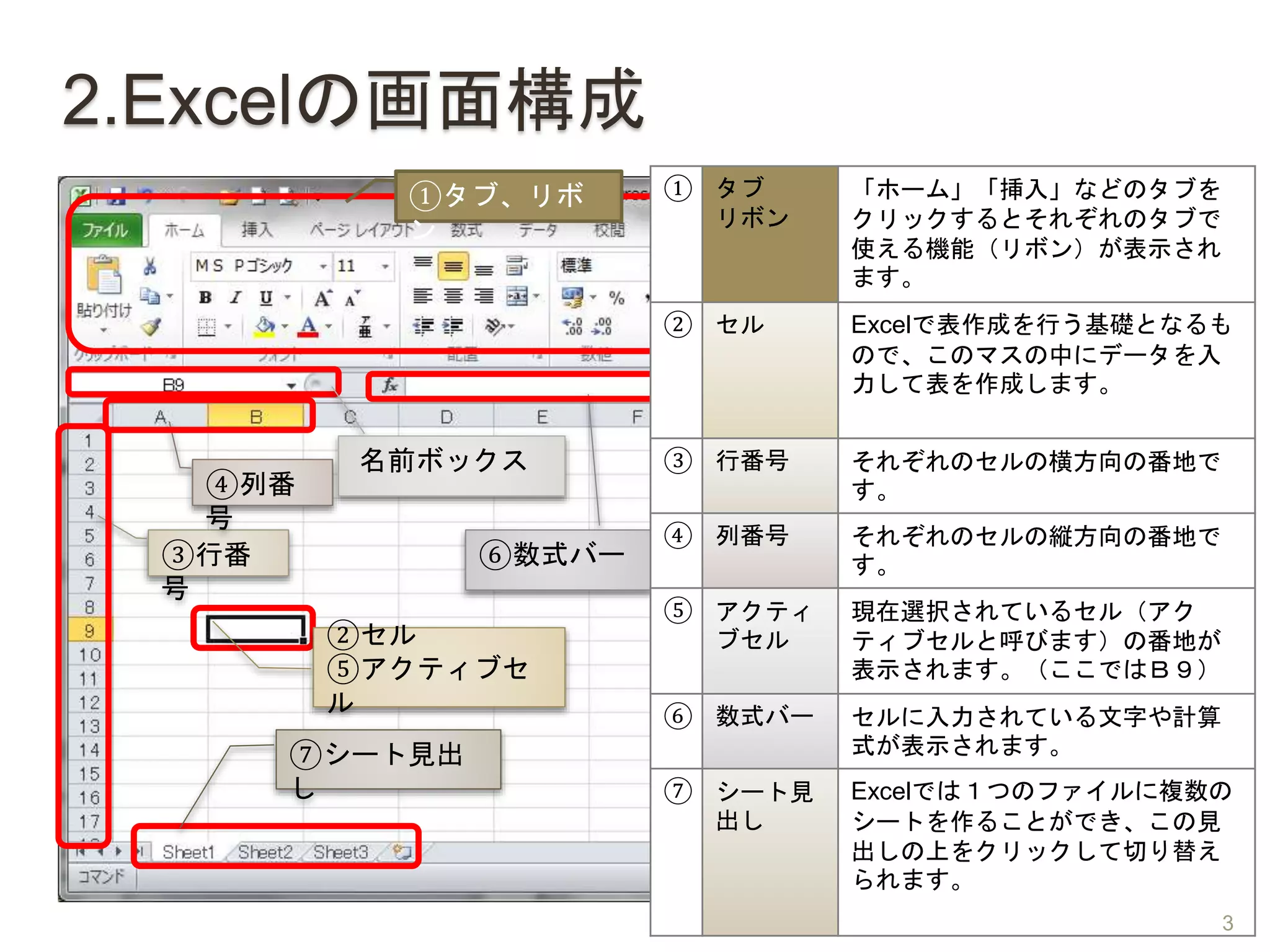1270x952 pixels.
Task: Toggle Bold formatting
Action: tap(205, 298)
